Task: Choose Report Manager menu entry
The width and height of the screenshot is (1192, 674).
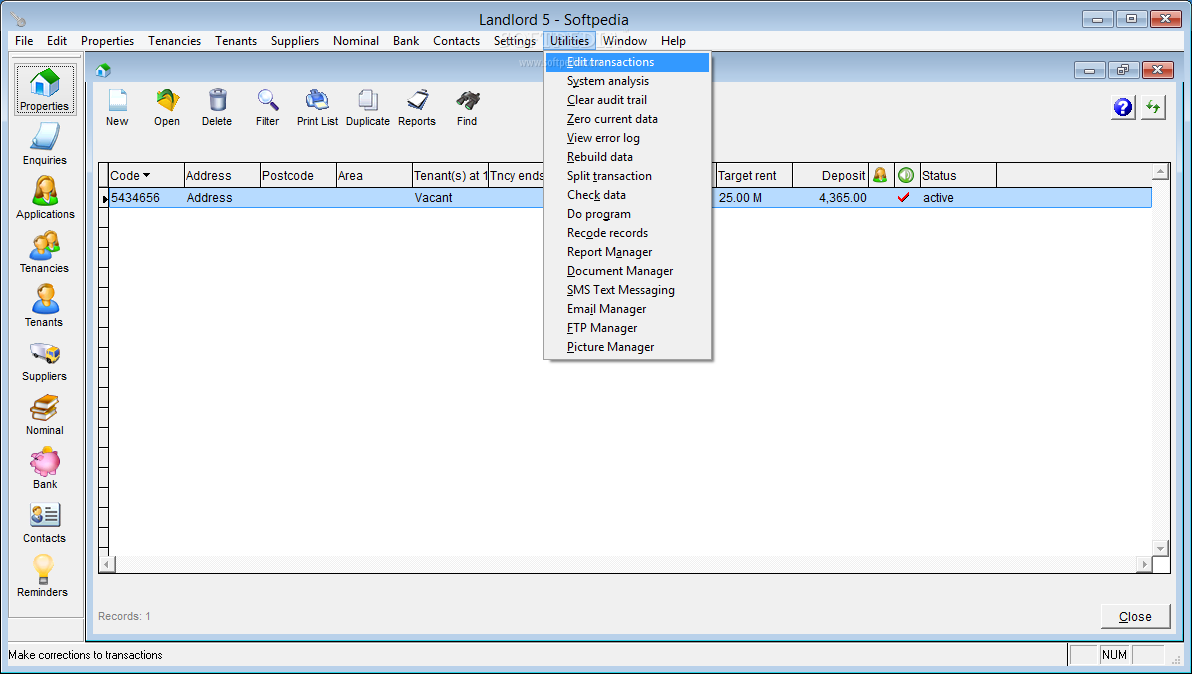Action: [x=627, y=252]
